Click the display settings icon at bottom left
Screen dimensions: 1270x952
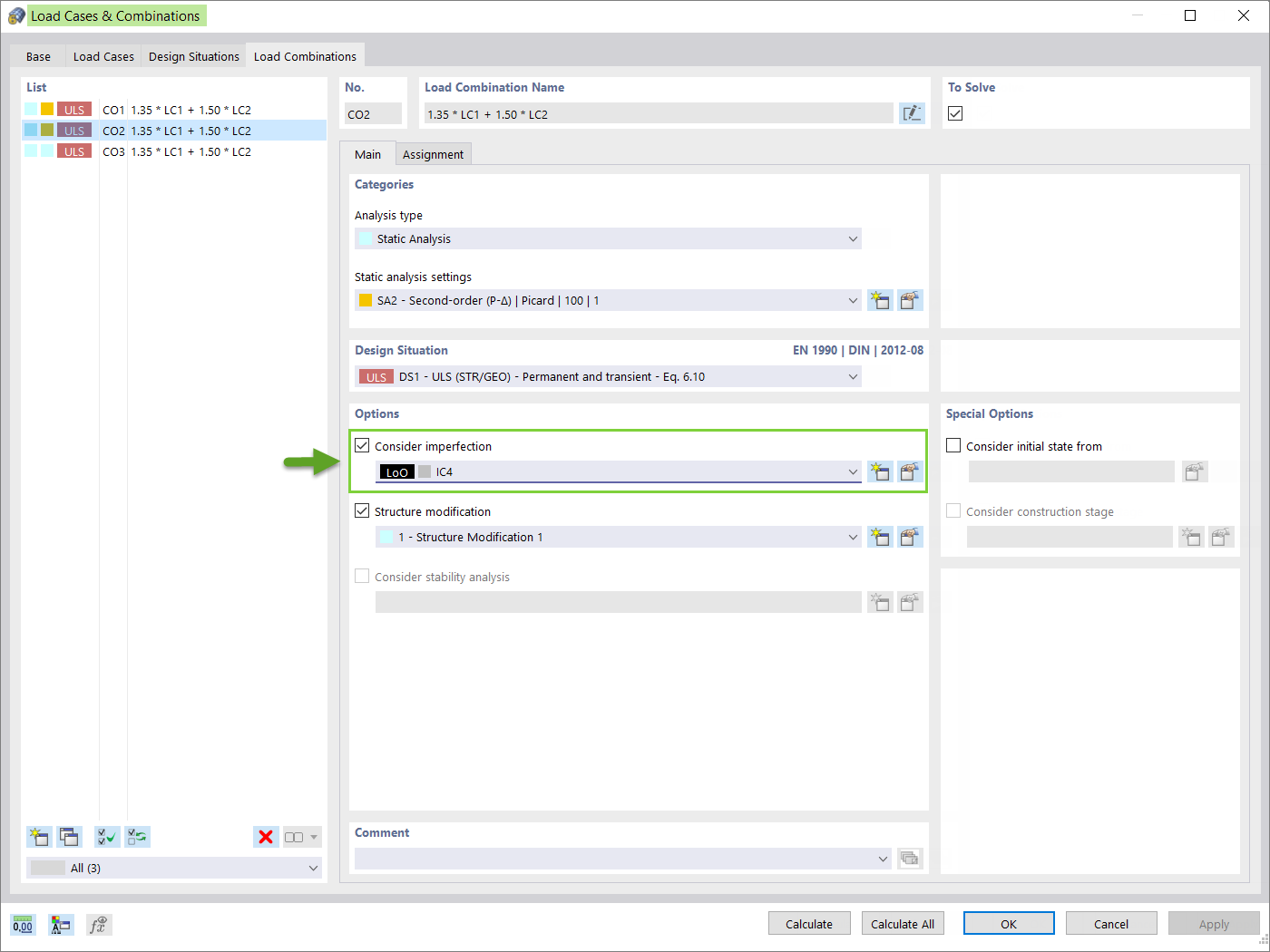coord(61,925)
